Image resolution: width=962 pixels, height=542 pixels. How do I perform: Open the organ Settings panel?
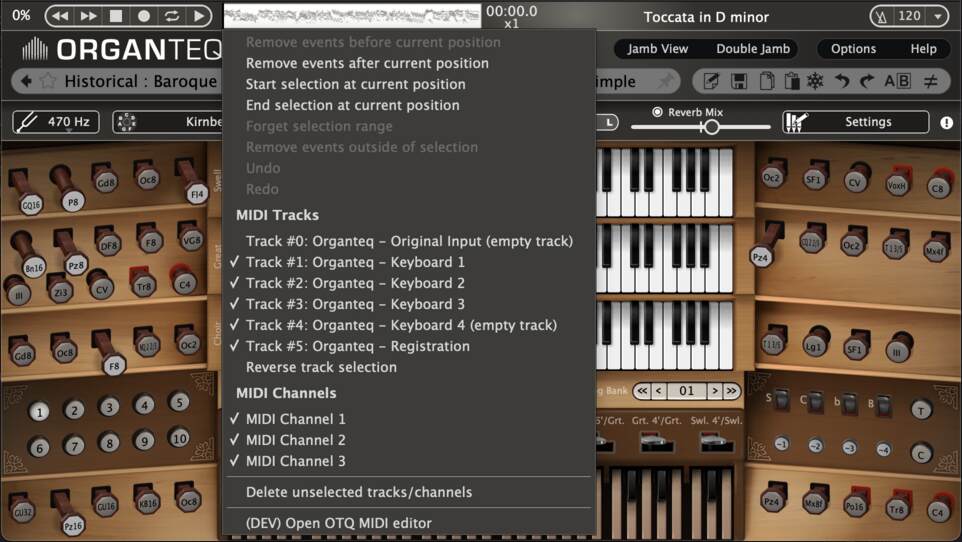click(856, 122)
